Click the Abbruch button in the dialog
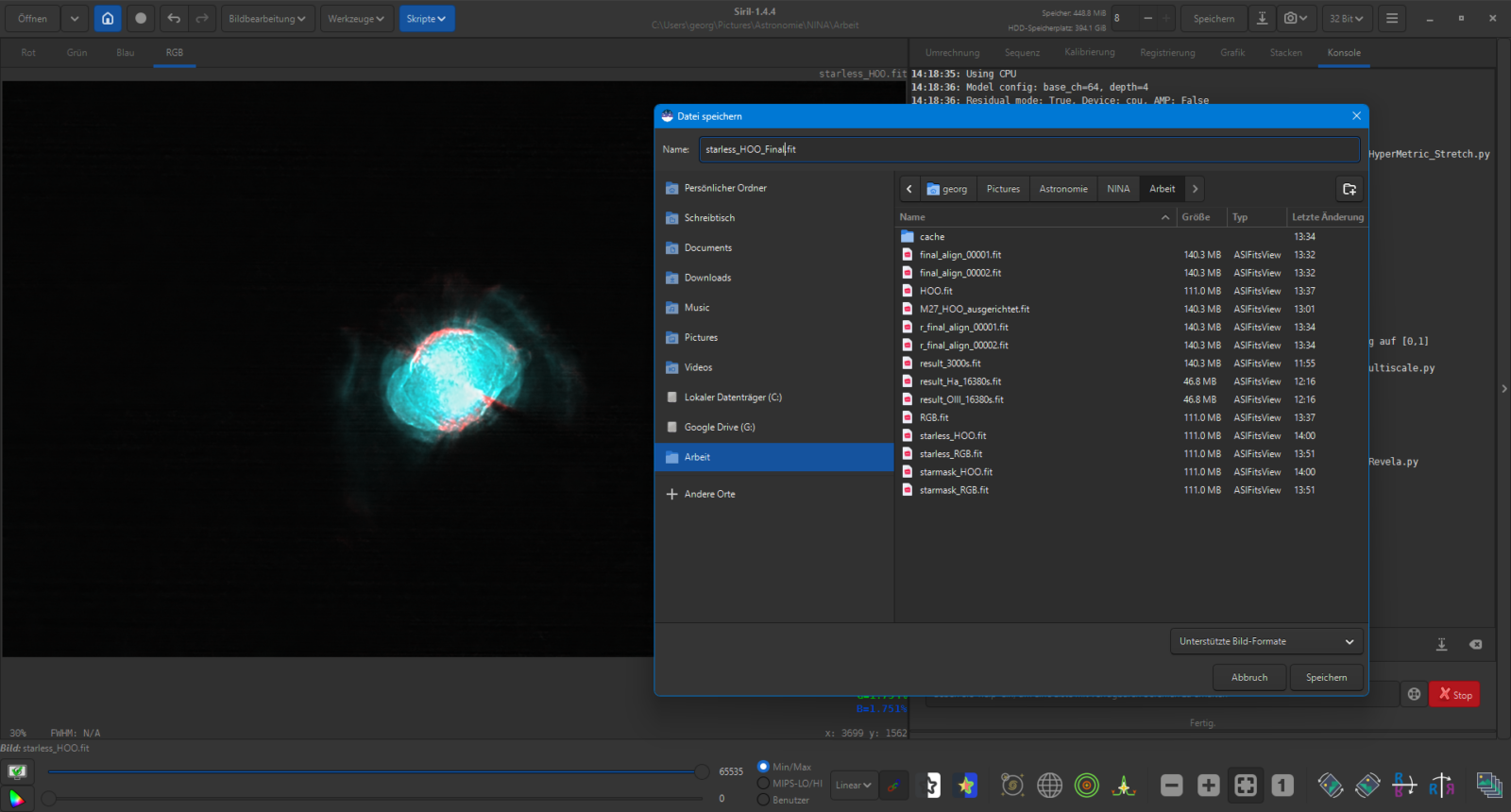 tap(1249, 677)
